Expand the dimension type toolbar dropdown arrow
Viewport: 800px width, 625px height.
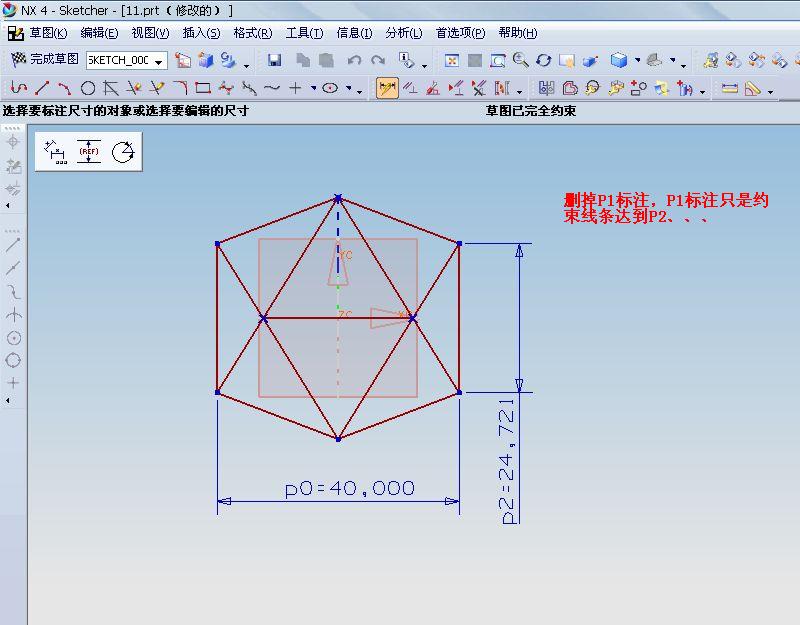point(770,92)
